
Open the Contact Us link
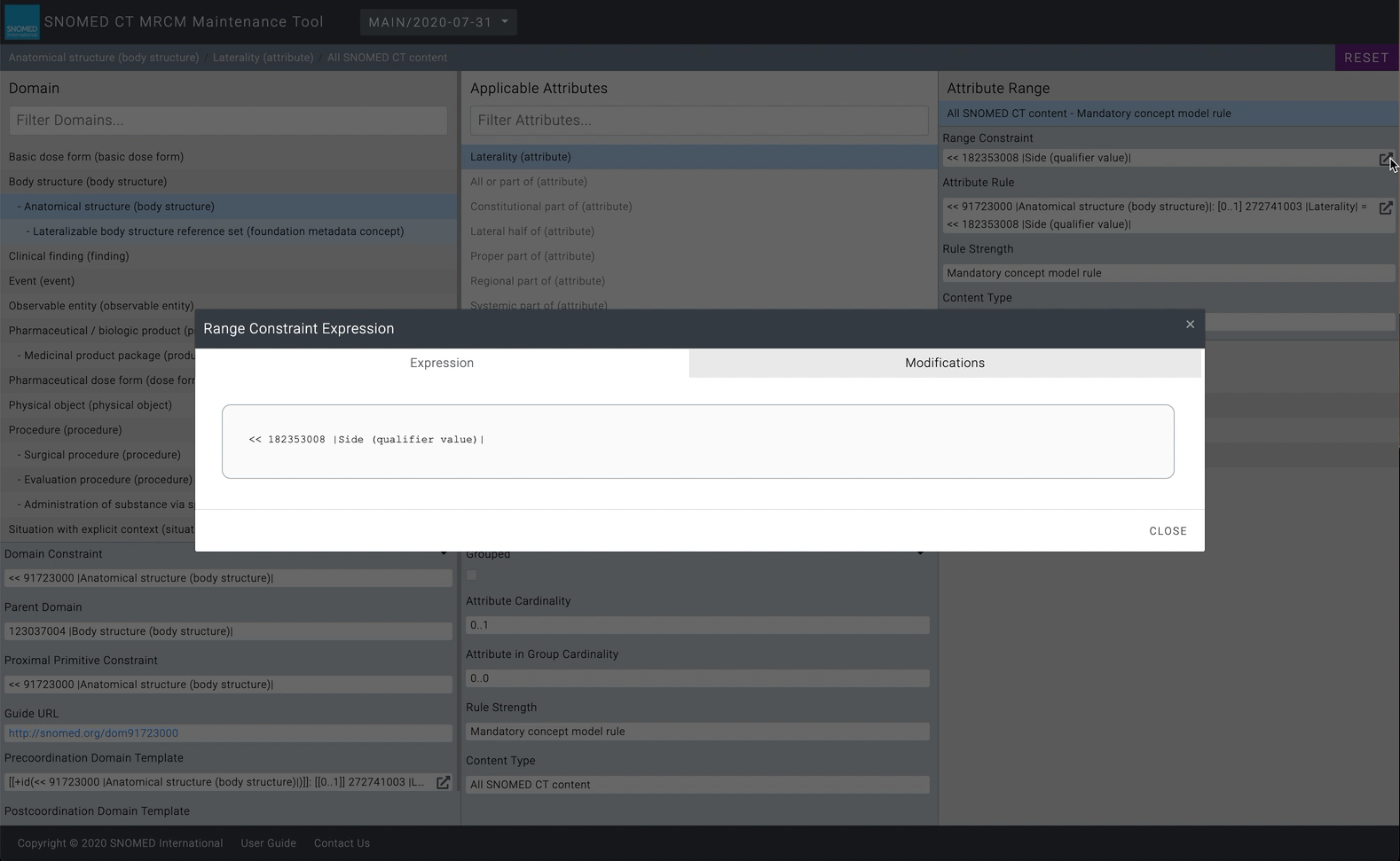(342, 843)
